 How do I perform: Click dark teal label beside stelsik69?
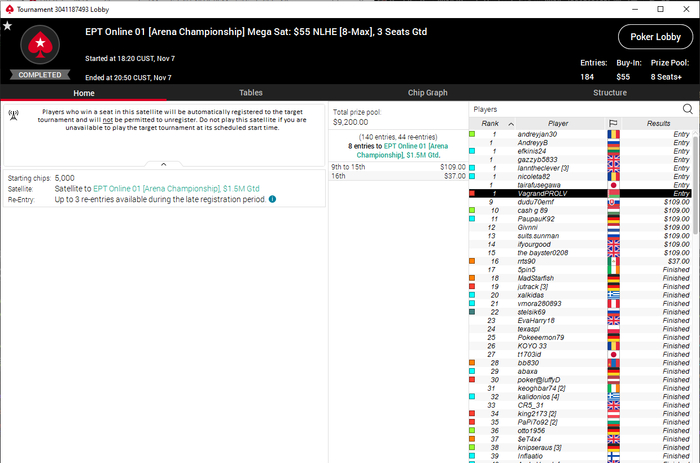click(472, 312)
